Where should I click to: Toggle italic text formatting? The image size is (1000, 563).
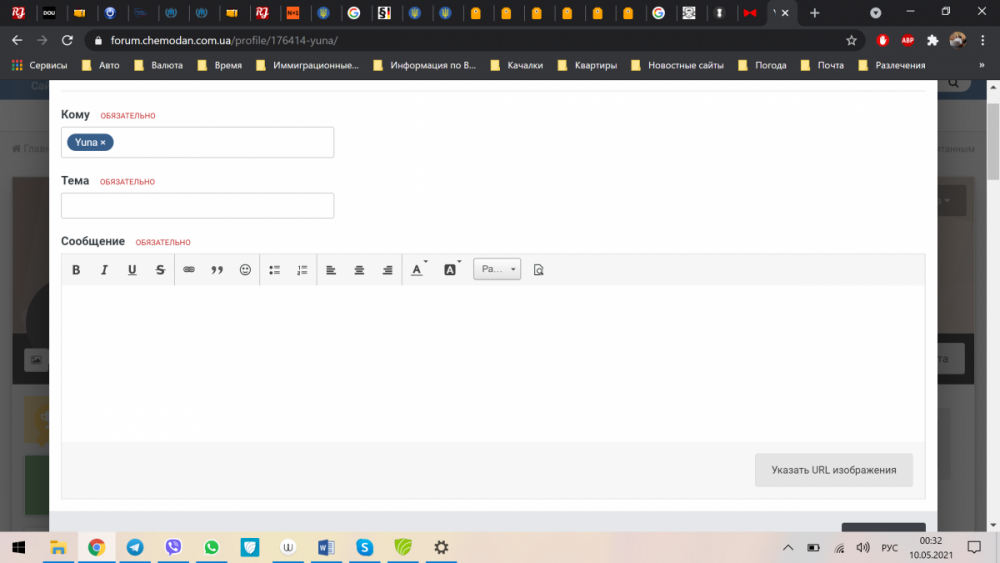point(104,270)
